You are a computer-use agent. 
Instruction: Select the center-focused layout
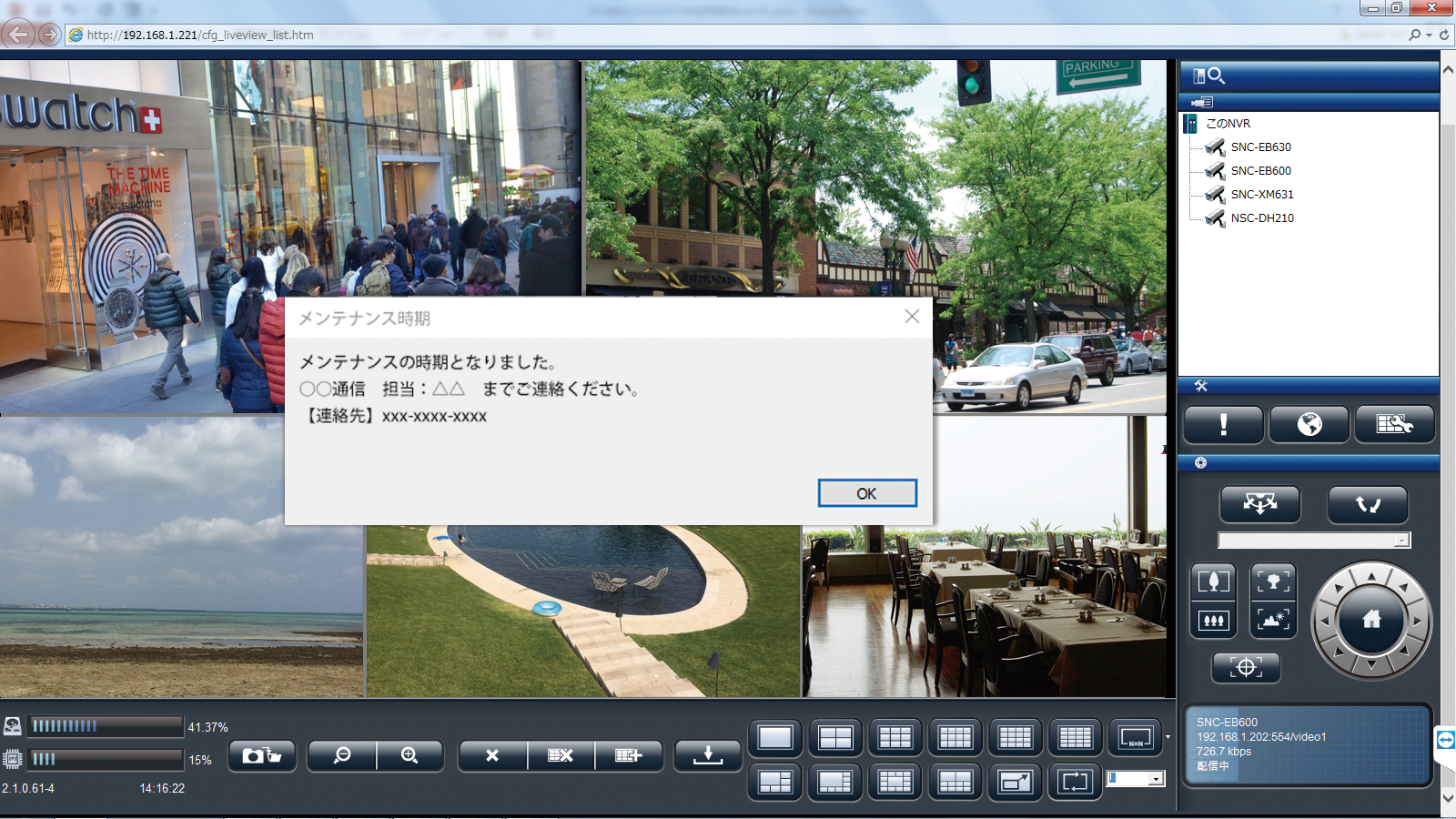point(895,782)
